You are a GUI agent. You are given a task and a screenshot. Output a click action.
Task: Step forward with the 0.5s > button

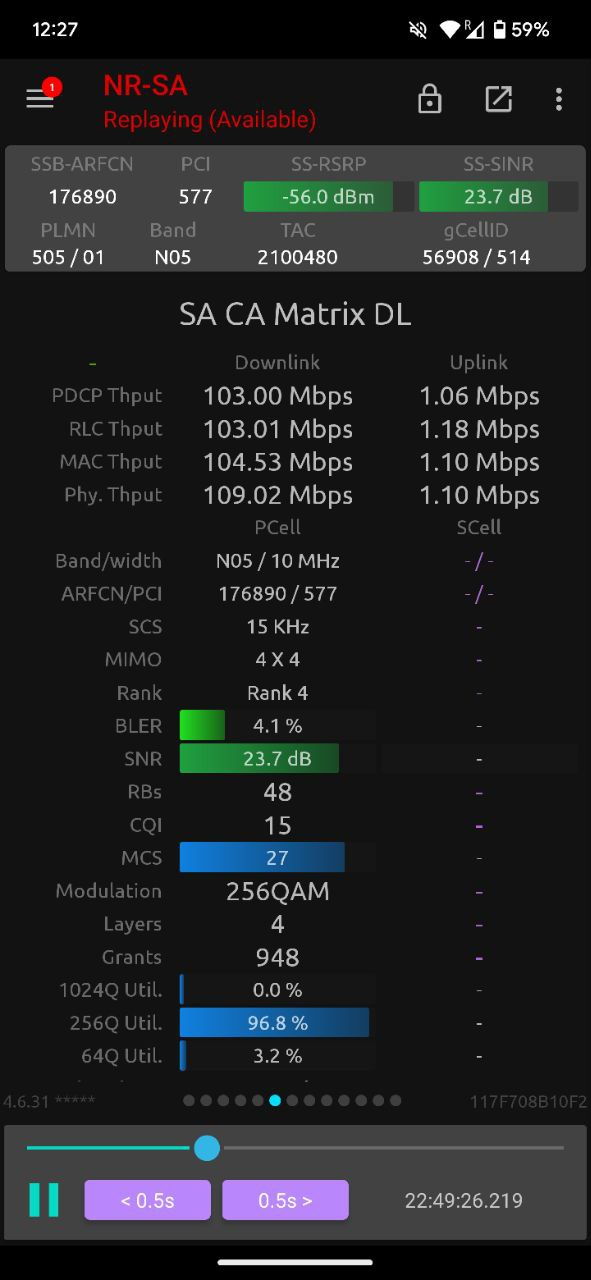tap(285, 1200)
